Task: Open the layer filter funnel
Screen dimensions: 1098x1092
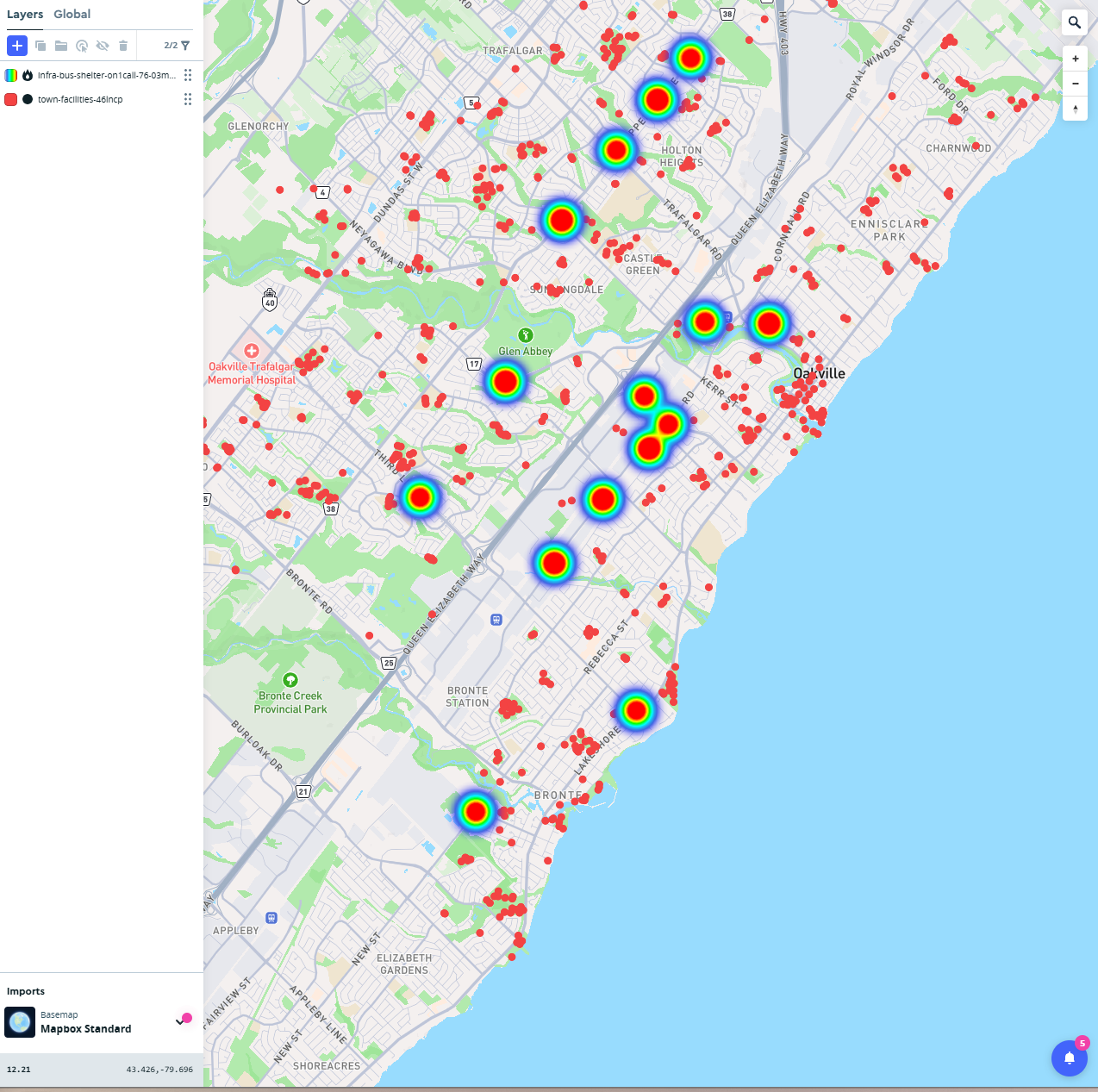Action: (185, 46)
